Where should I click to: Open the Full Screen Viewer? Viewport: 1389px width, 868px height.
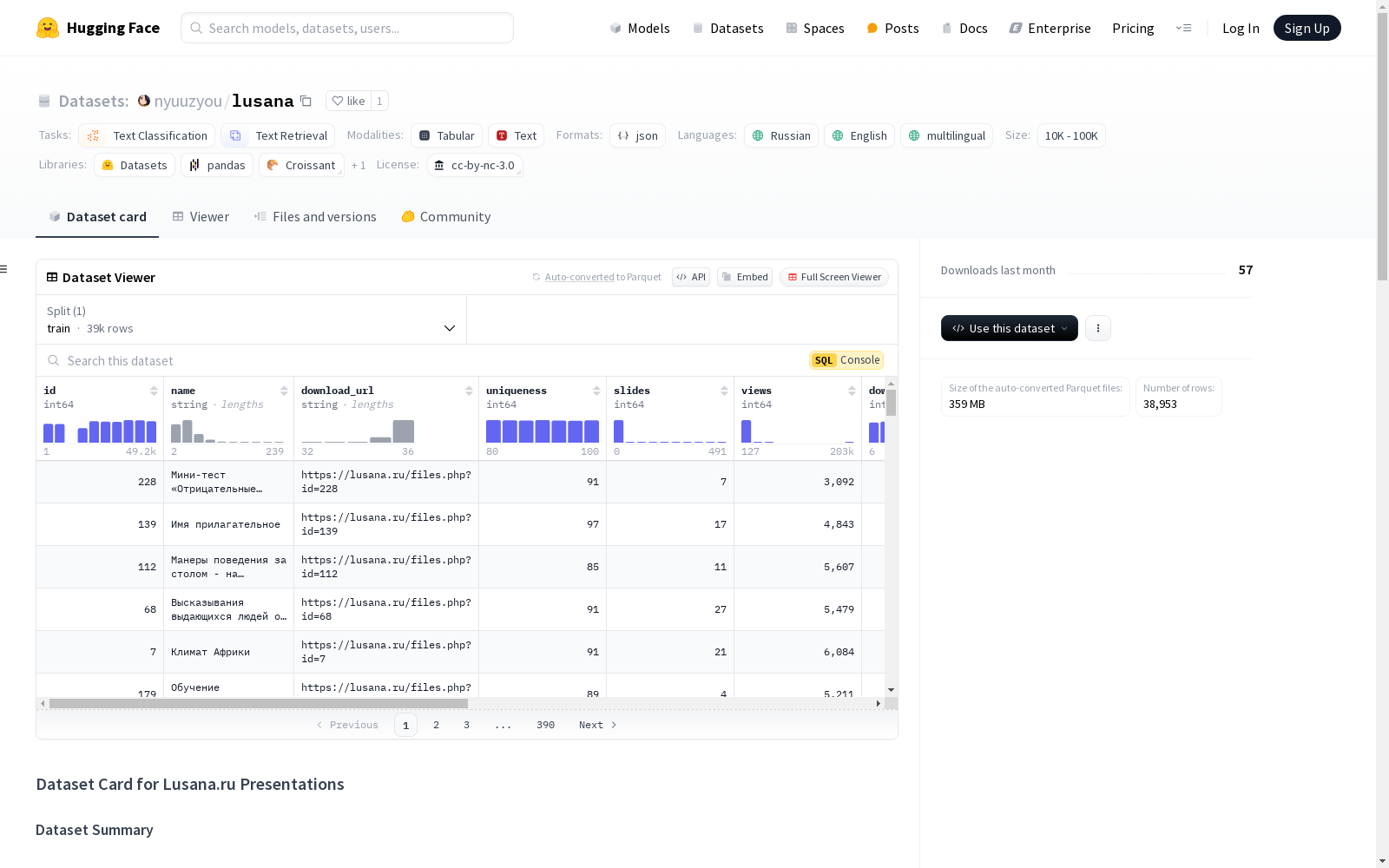[x=834, y=277]
